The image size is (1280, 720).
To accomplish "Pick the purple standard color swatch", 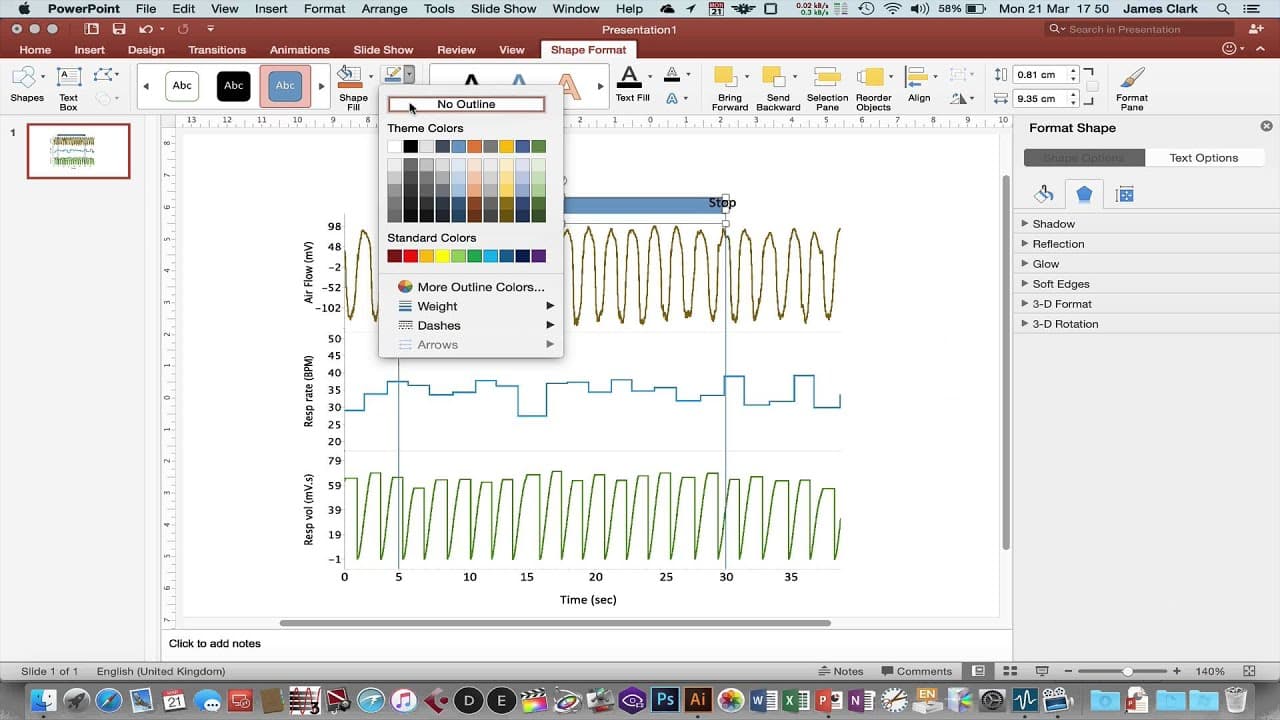I will [539, 256].
